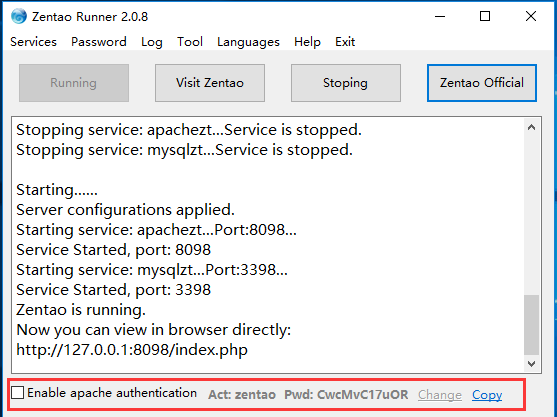Image resolution: width=557 pixels, height=417 pixels.
Task: Click the Change password link
Action: 440,395
